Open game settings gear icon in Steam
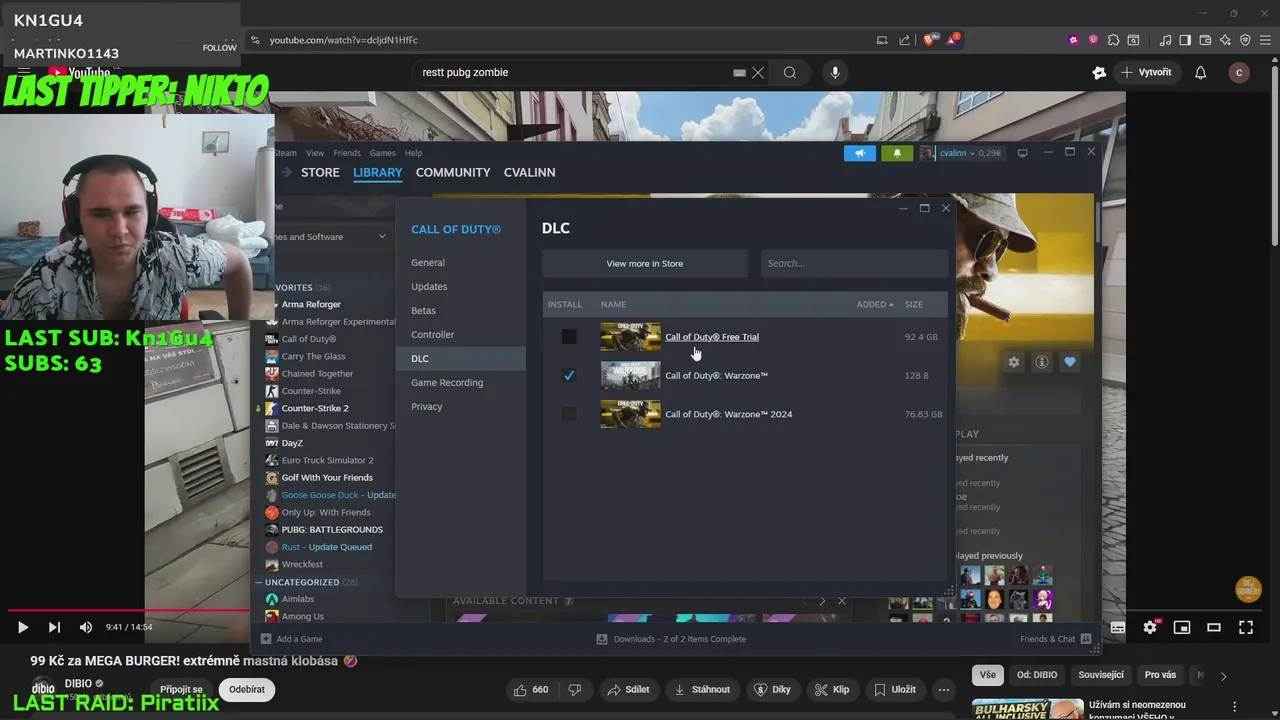 pos(1014,362)
